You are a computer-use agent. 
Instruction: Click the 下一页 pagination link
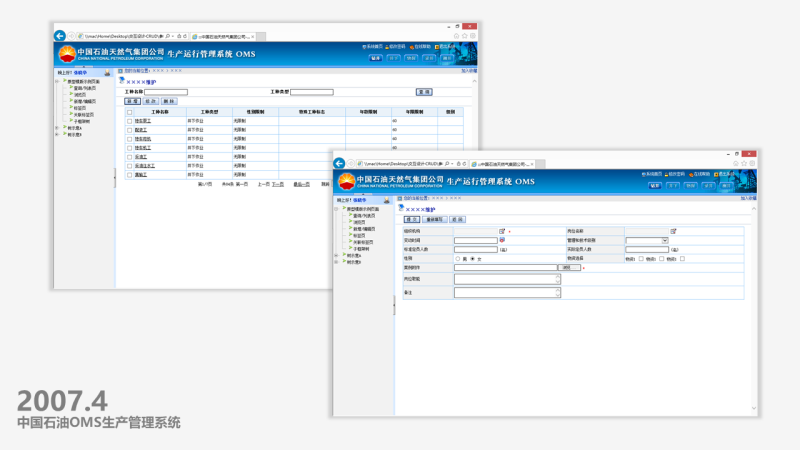[278, 184]
